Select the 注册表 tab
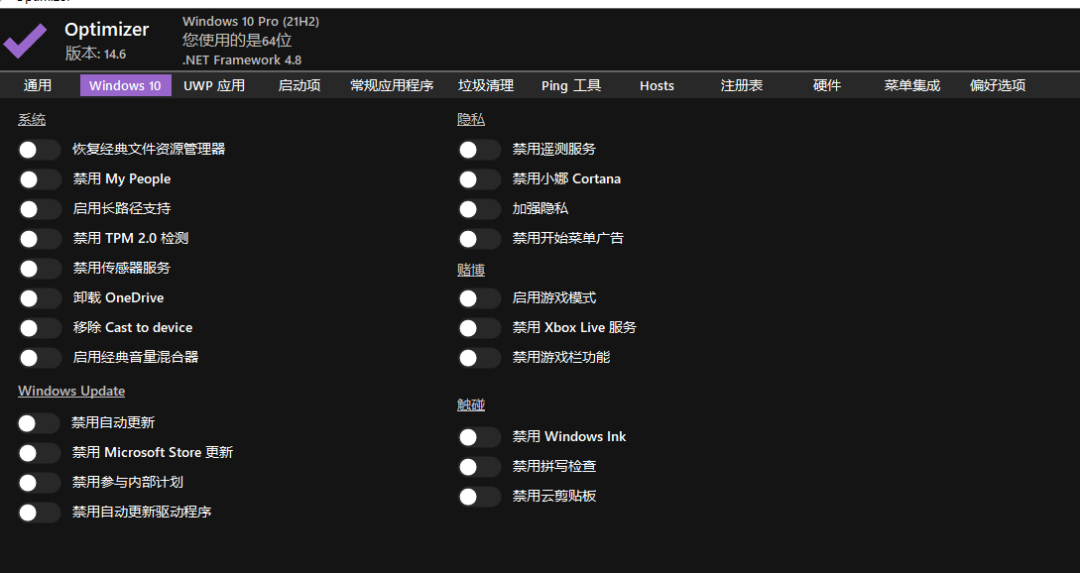Image resolution: width=1080 pixels, height=573 pixels. tap(741, 85)
